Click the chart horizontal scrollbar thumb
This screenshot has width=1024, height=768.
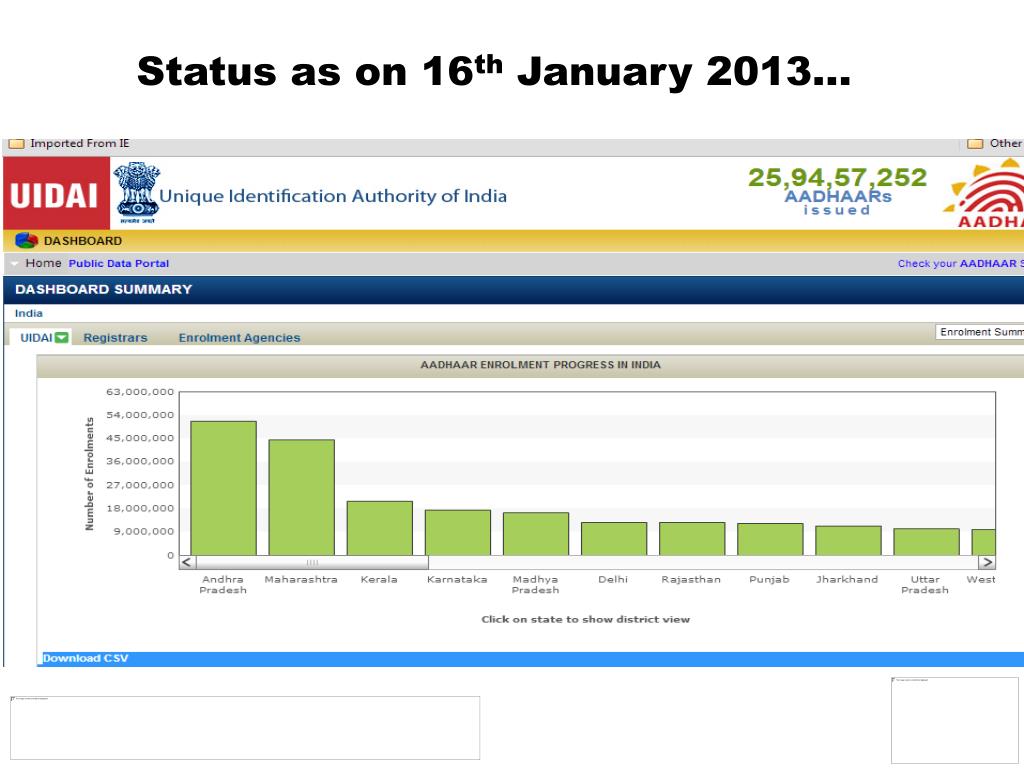point(312,562)
